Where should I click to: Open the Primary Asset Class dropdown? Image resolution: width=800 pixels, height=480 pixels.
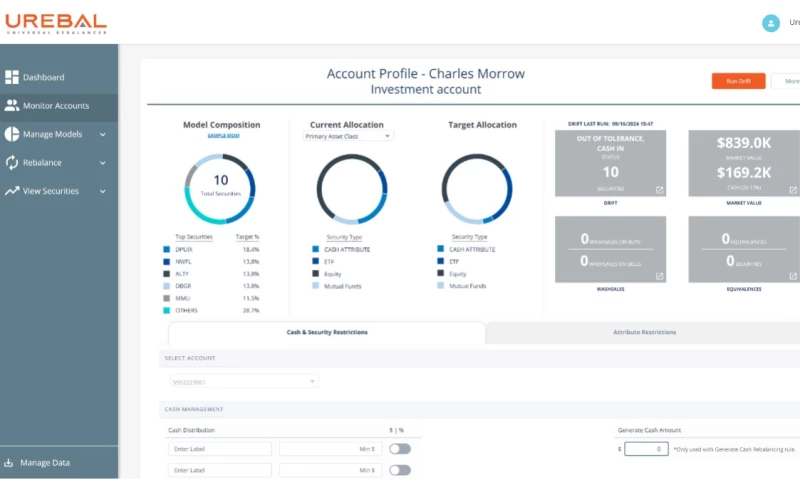pos(348,136)
